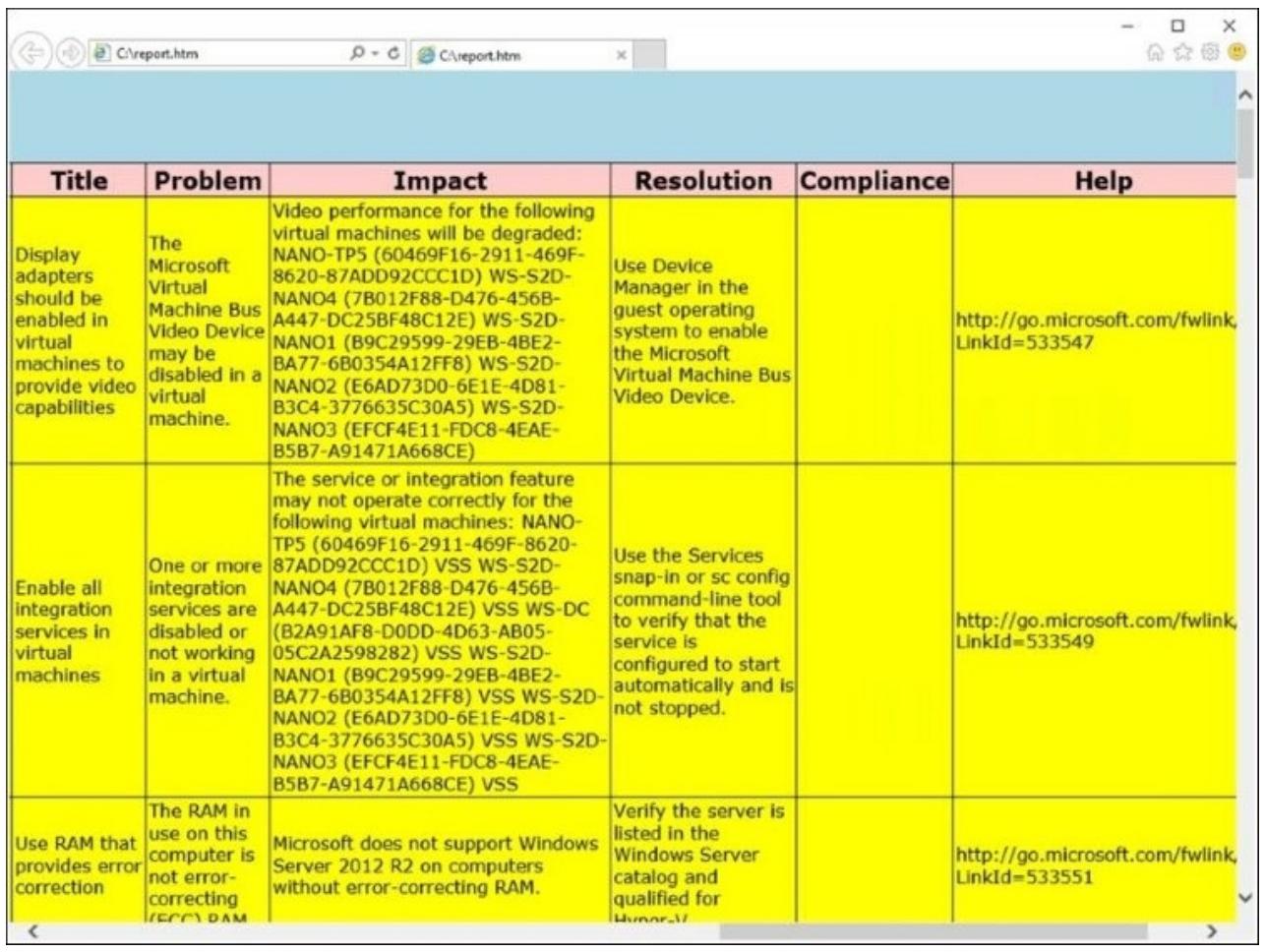Minimize the browser window
This screenshot has height=952, width=1265.
[1128, 27]
